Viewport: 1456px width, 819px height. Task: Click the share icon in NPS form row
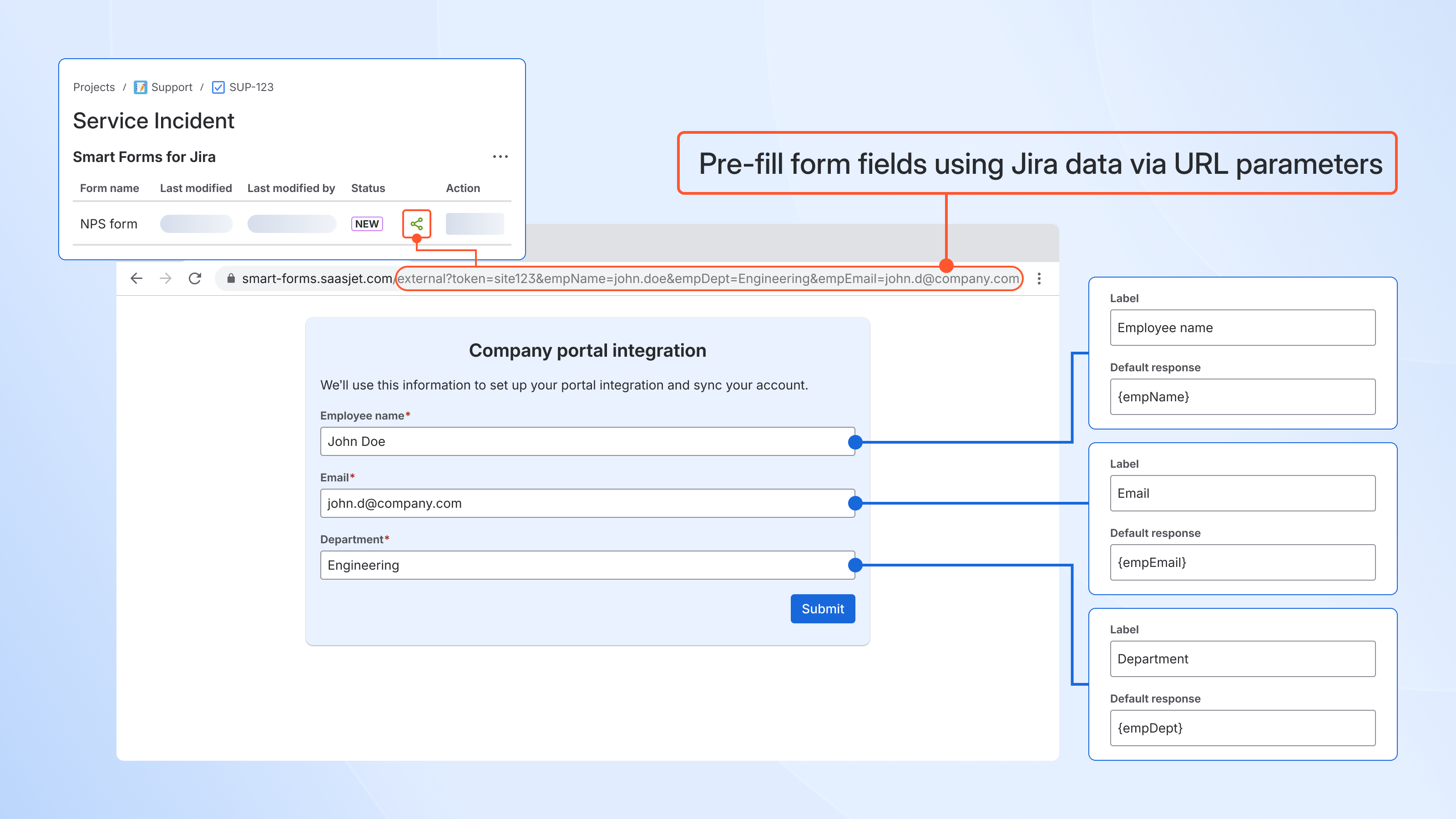[417, 224]
